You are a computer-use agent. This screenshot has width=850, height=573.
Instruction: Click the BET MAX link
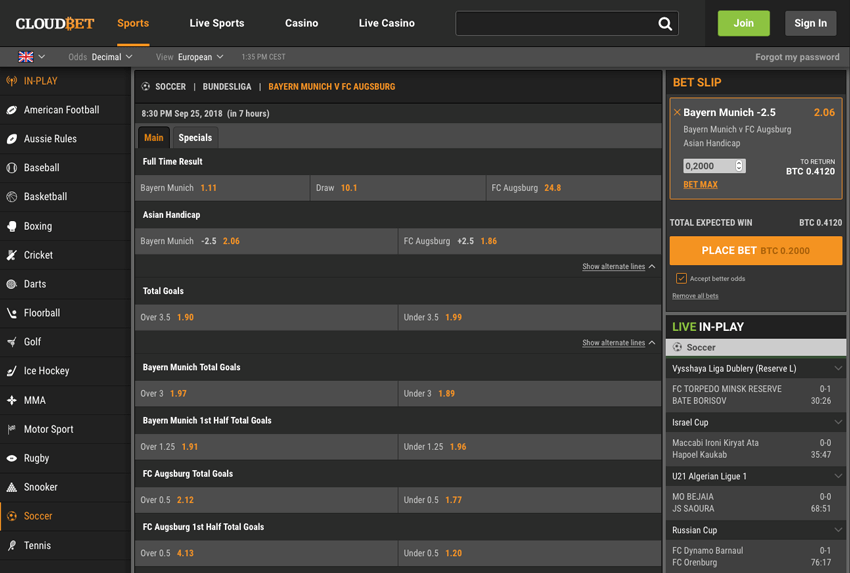(x=700, y=185)
